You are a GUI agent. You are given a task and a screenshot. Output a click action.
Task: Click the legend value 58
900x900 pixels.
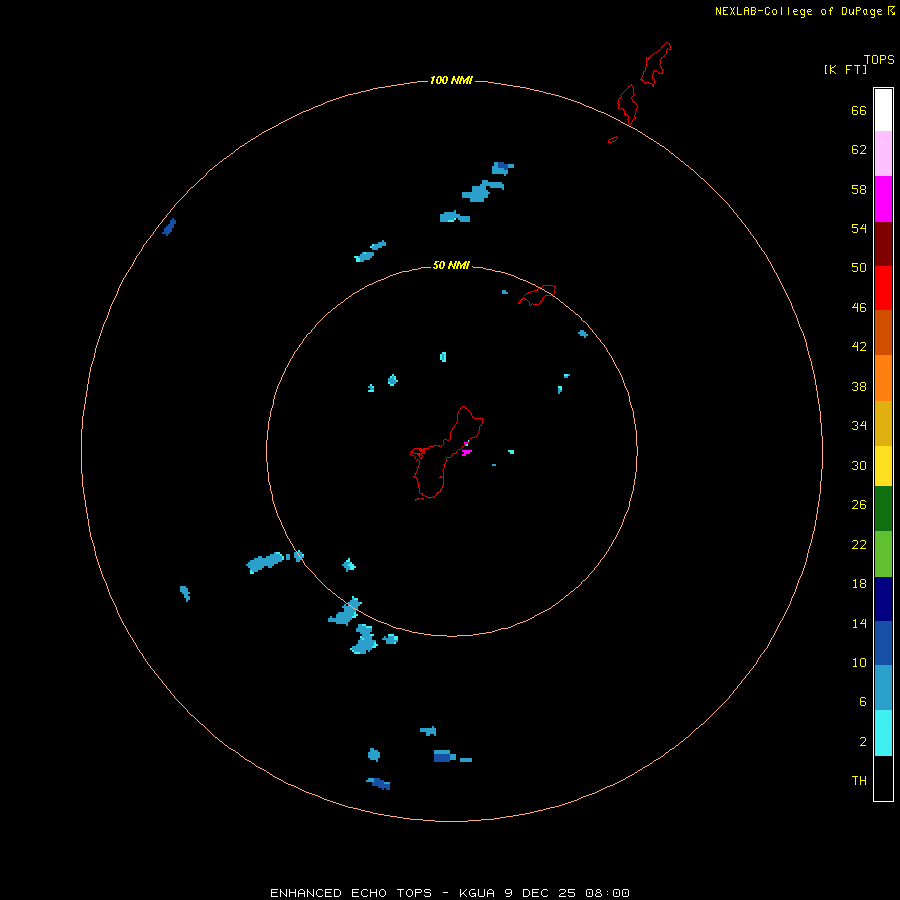(859, 189)
